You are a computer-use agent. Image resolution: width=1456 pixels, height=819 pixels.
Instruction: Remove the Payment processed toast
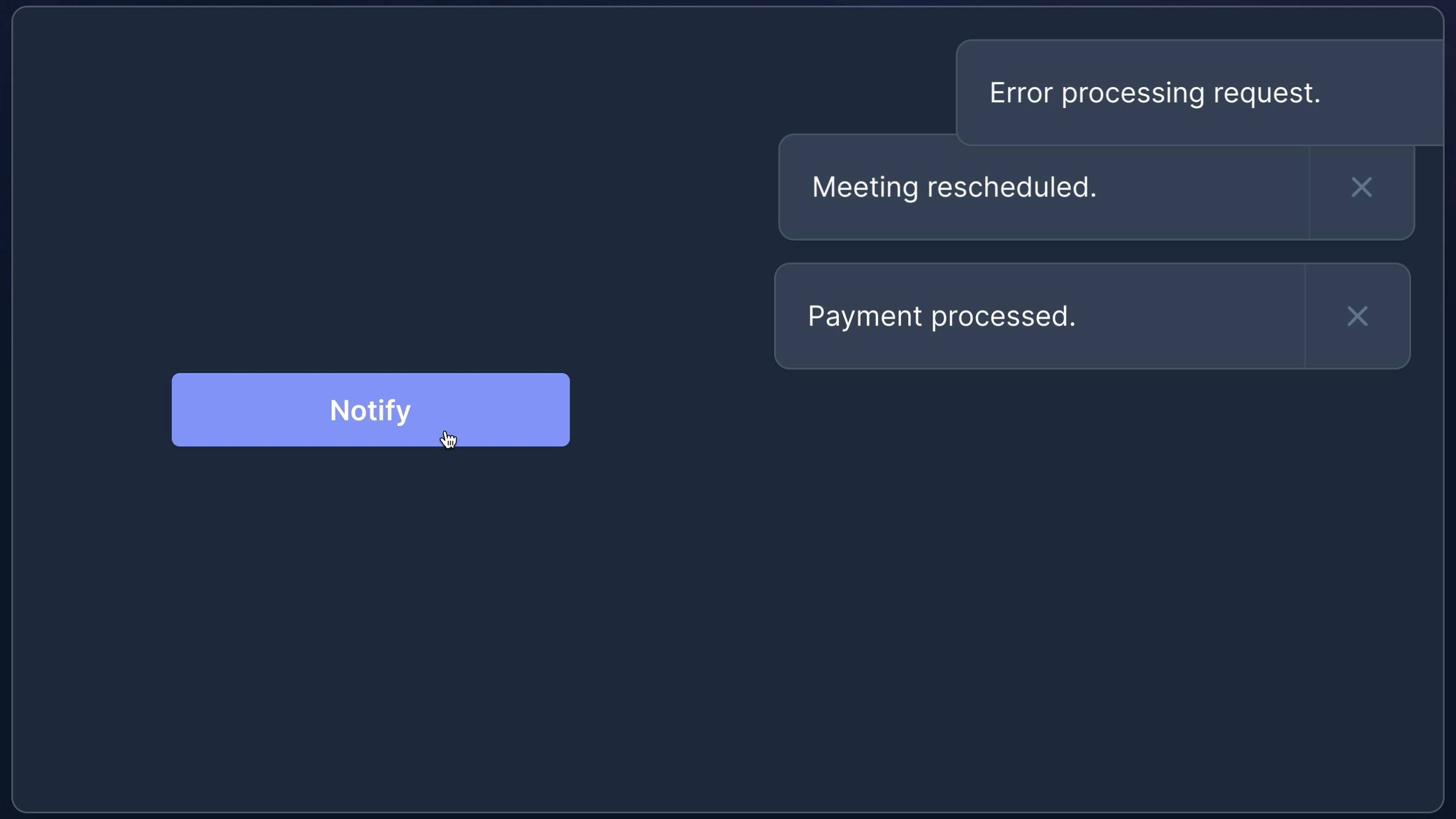(1357, 316)
